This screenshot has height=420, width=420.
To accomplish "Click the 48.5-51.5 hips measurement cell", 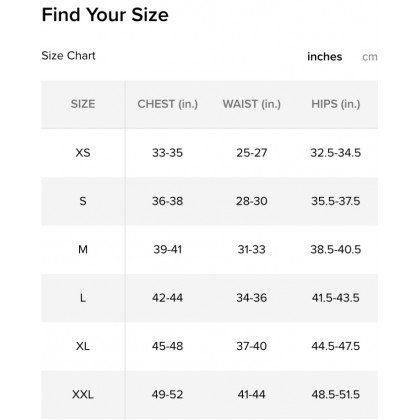I will pyautogui.click(x=336, y=394).
